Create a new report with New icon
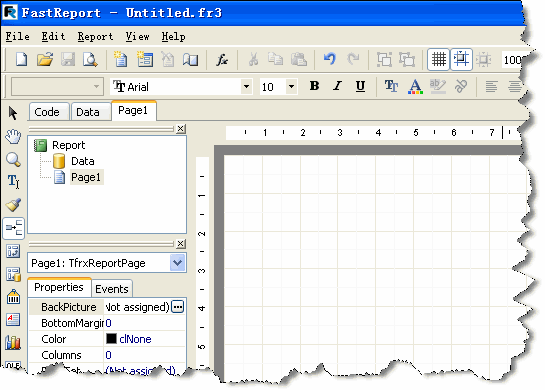545x390 pixels. click(22, 59)
